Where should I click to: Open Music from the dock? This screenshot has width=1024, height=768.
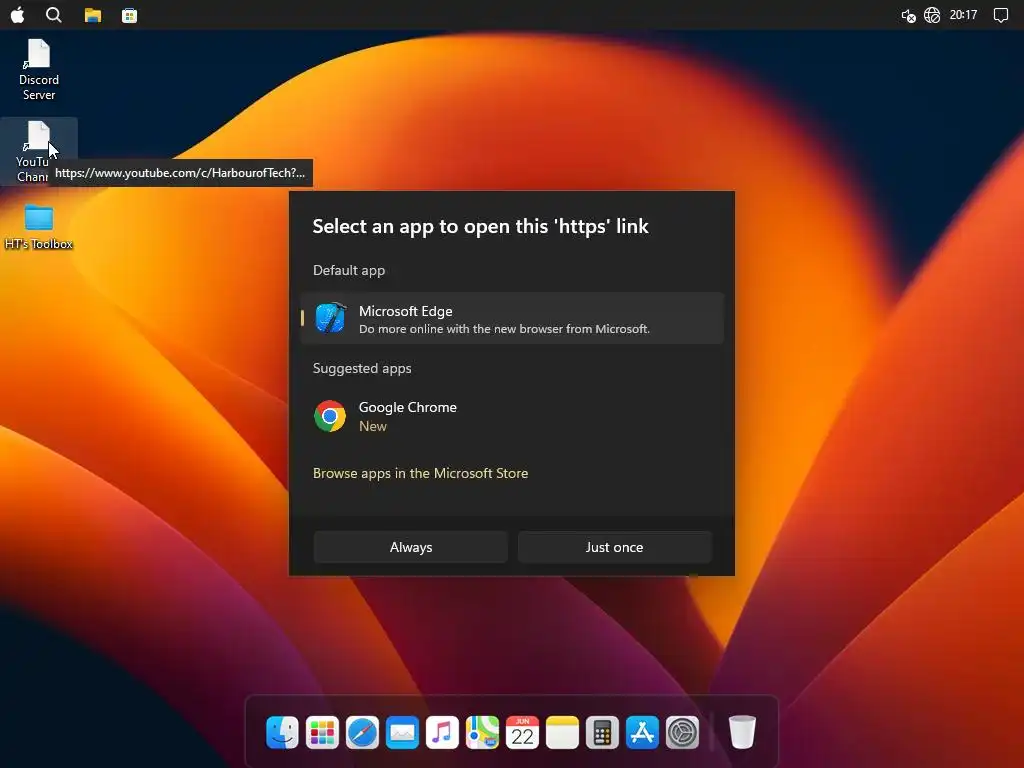(x=442, y=732)
